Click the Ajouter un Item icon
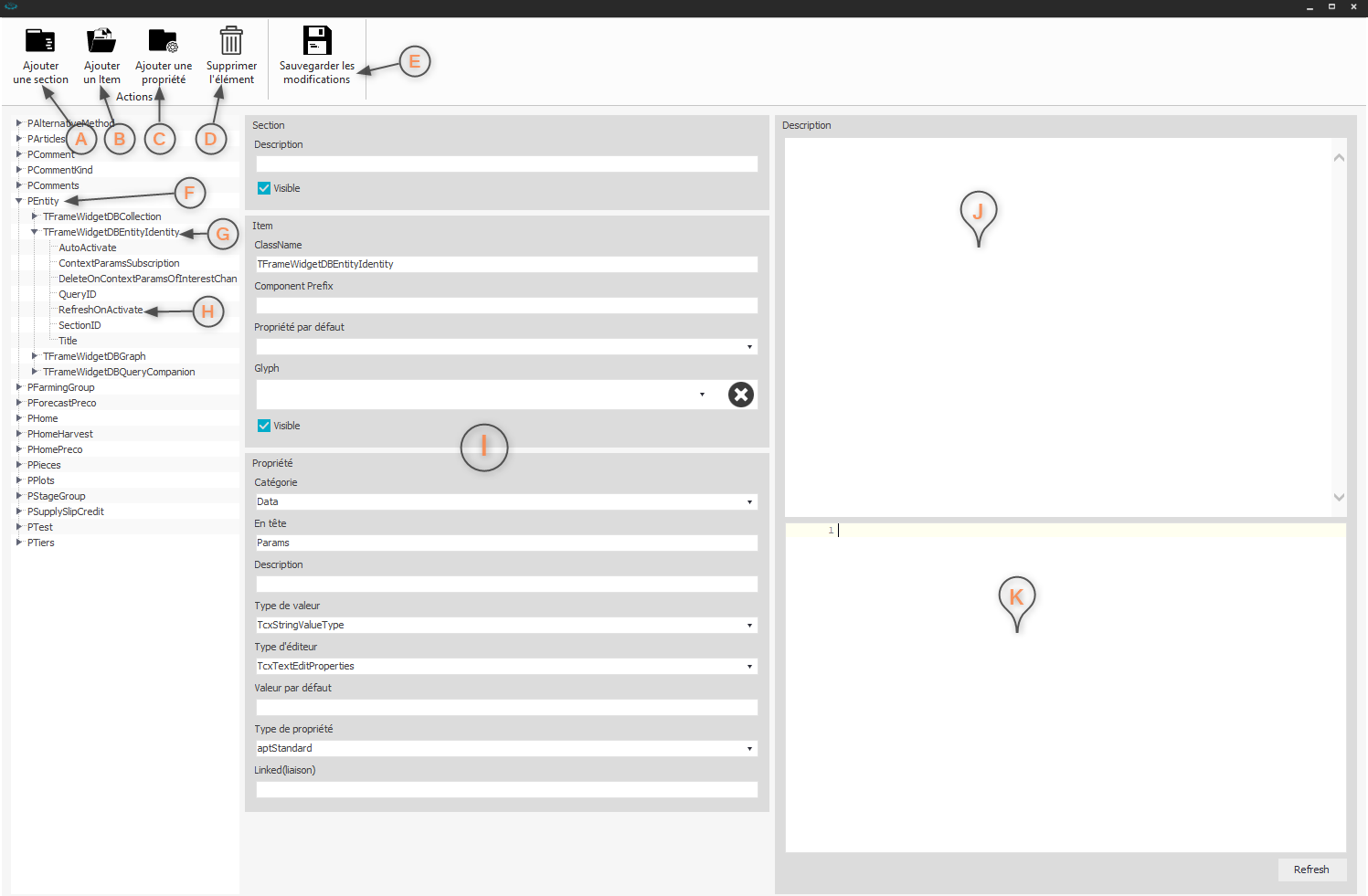This screenshot has height=896, width=1368. click(101, 41)
